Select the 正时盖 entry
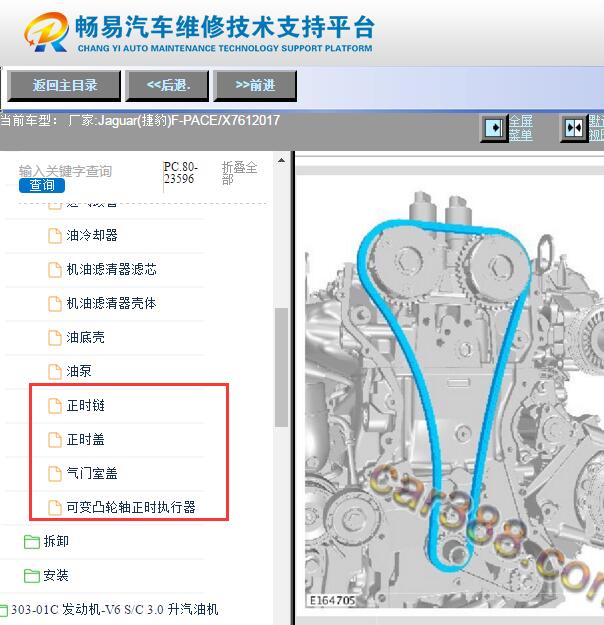 pyautogui.click(x=86, y=440)
